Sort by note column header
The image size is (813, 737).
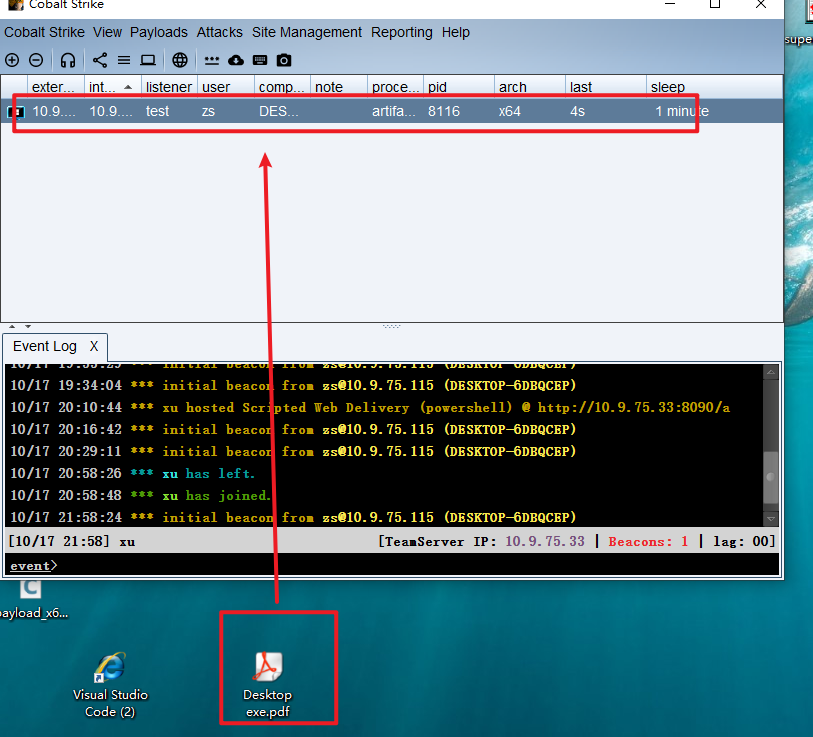coord(339,87)
